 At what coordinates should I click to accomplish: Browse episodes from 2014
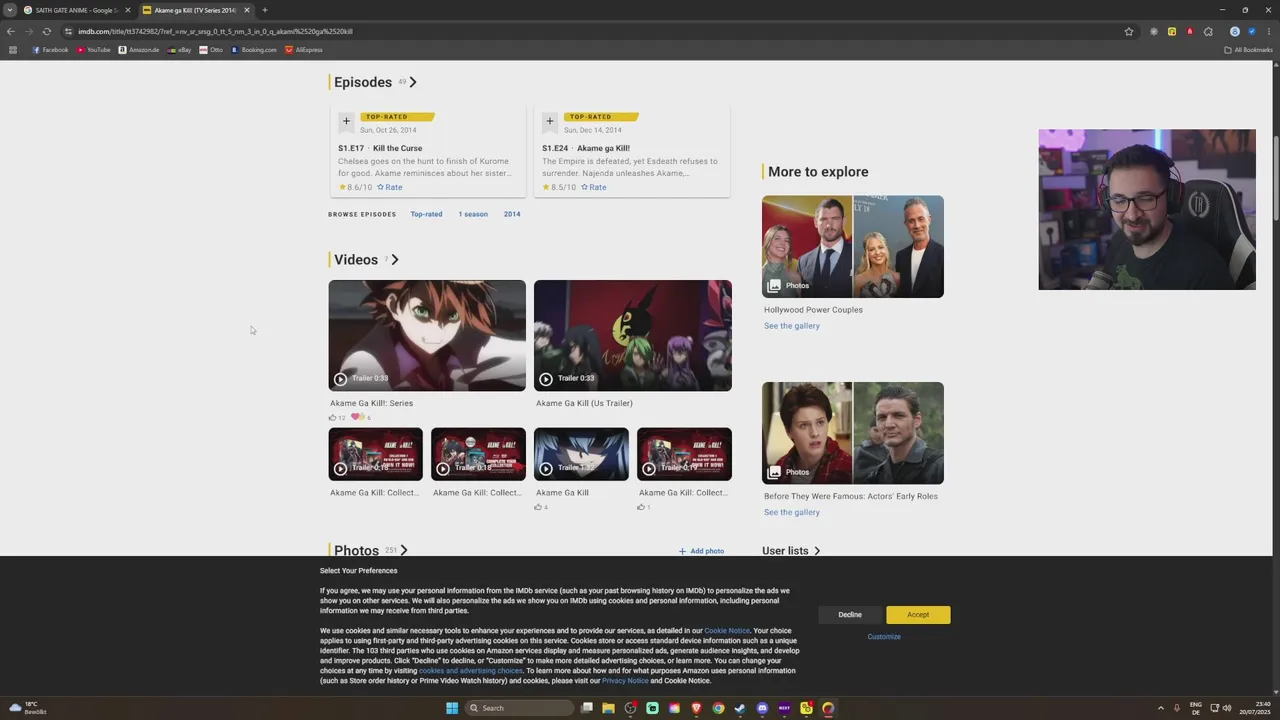click(512, 214)
